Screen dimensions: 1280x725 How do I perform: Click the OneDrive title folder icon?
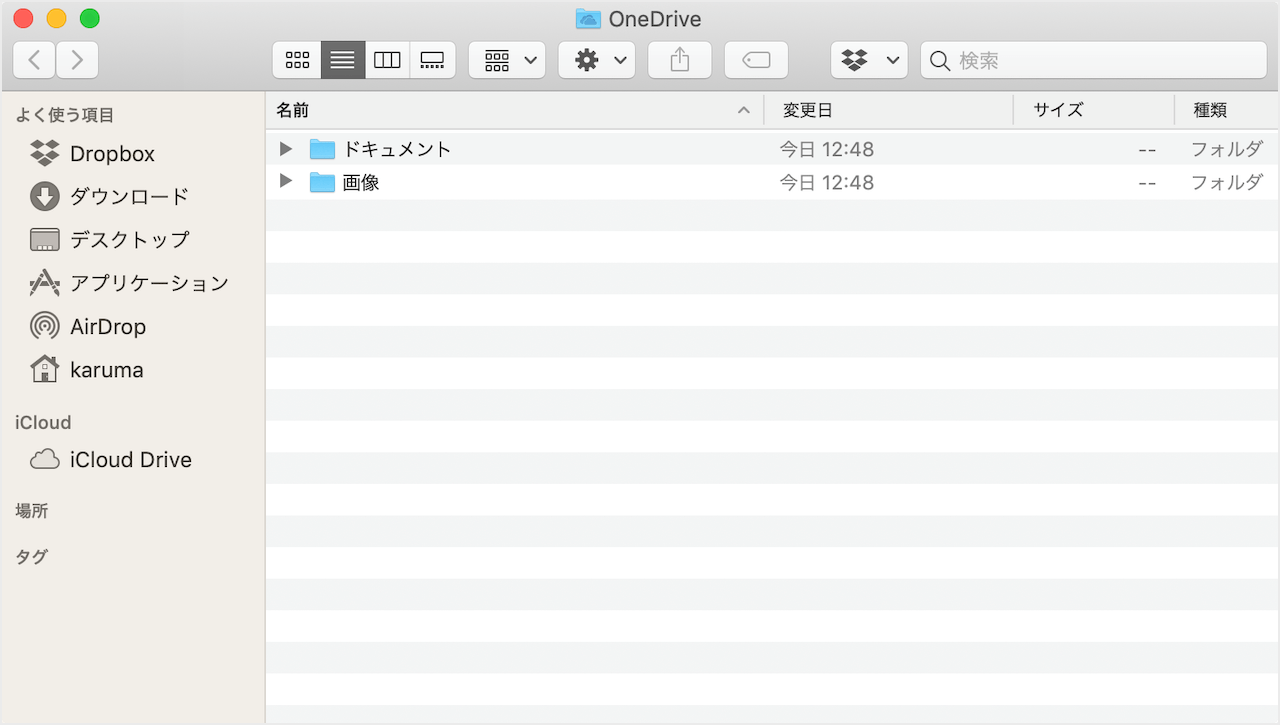click(588, 19)
